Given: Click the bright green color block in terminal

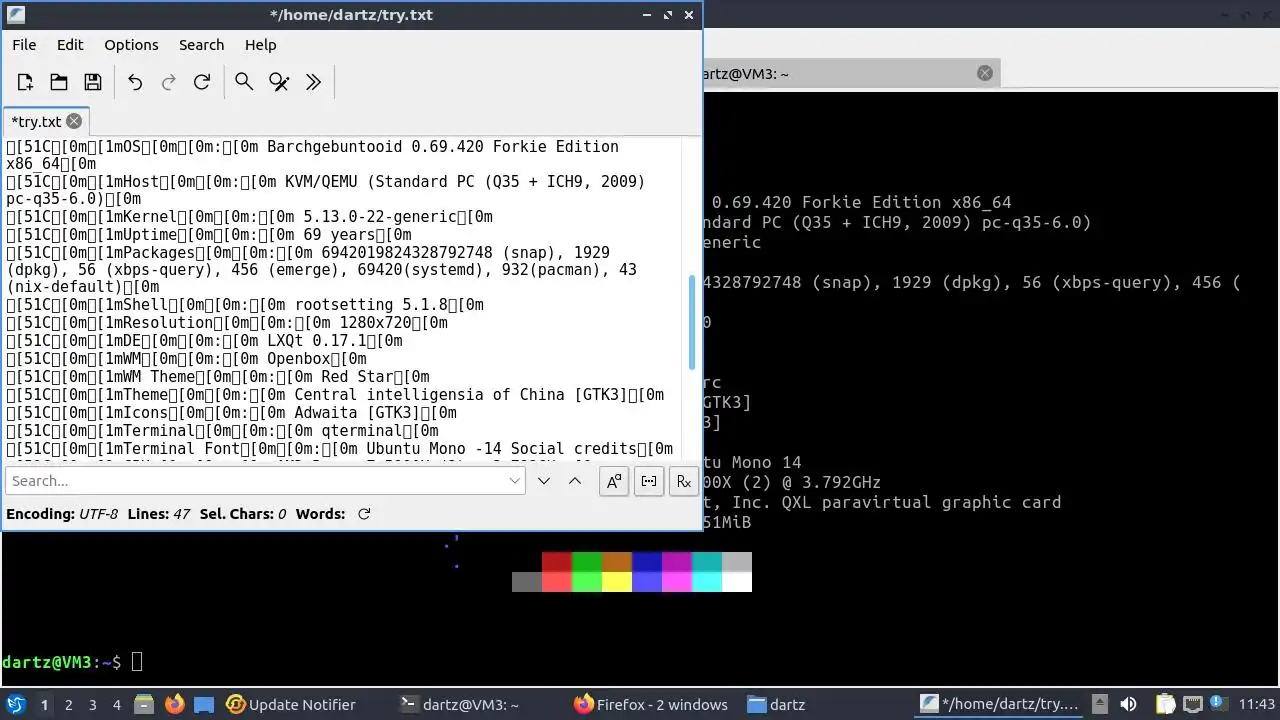Looking at the screenshot, I should click(x=587, y=582).
